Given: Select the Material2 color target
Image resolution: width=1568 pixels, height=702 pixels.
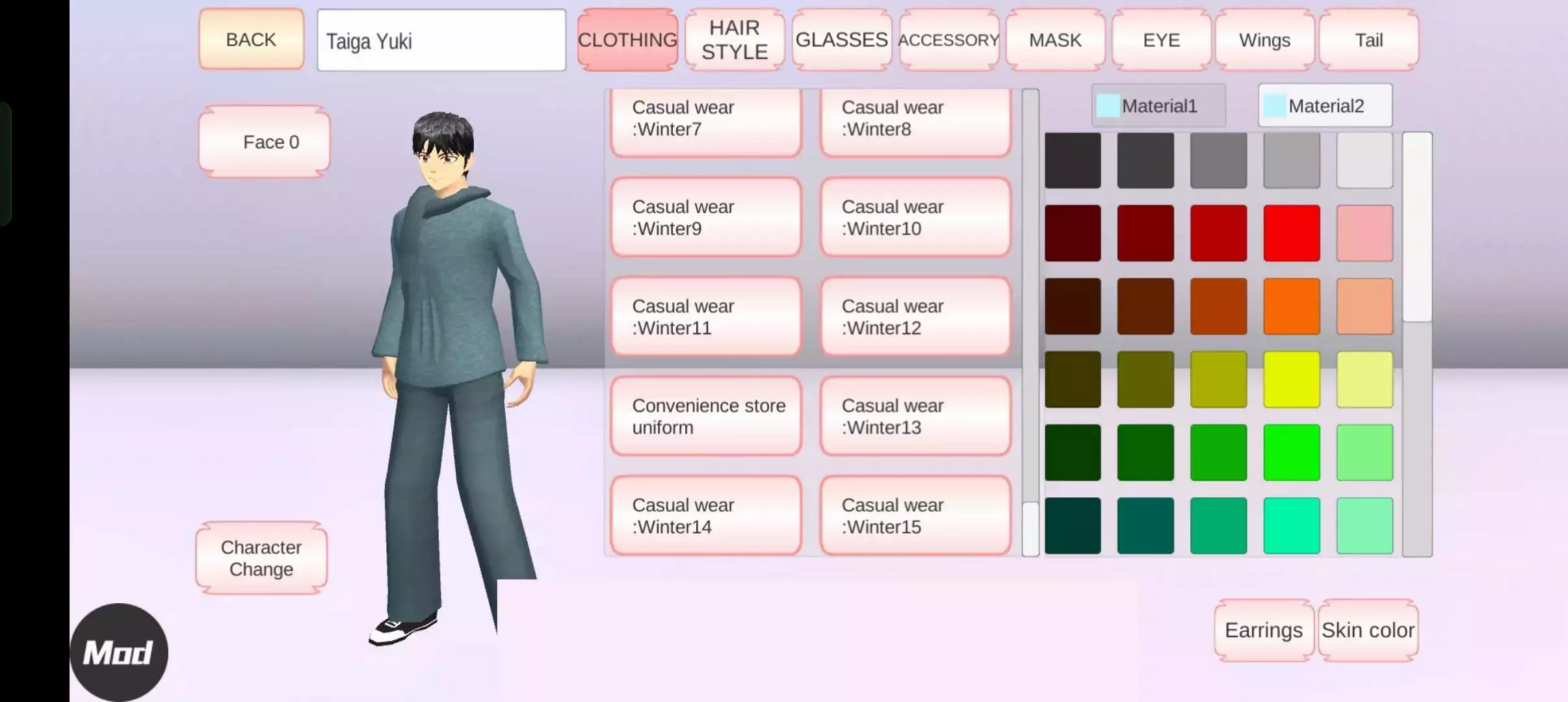Looking at the screenshot, I should coord(1325,105).
